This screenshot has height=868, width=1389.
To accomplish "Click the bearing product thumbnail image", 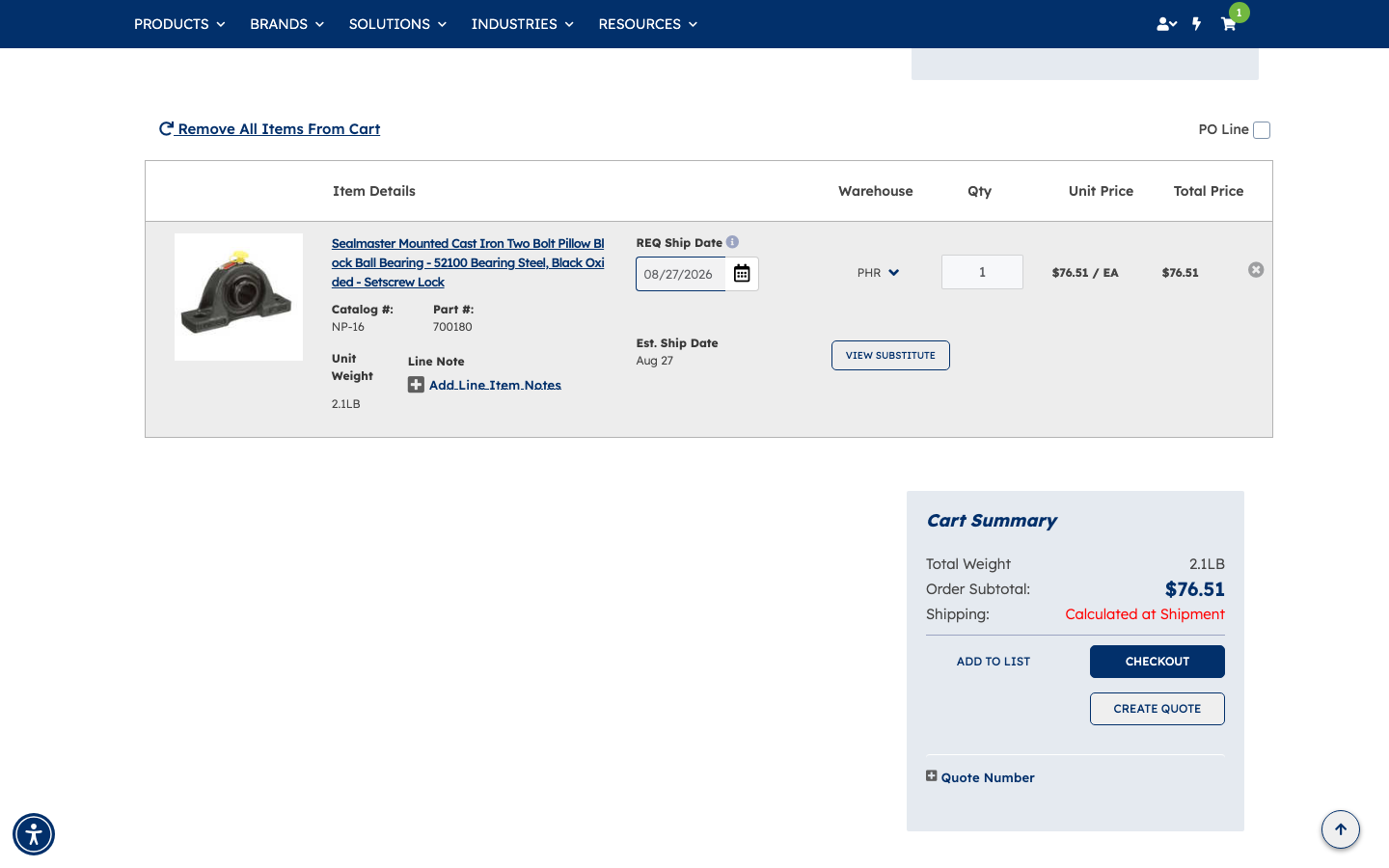I will 238,297.
